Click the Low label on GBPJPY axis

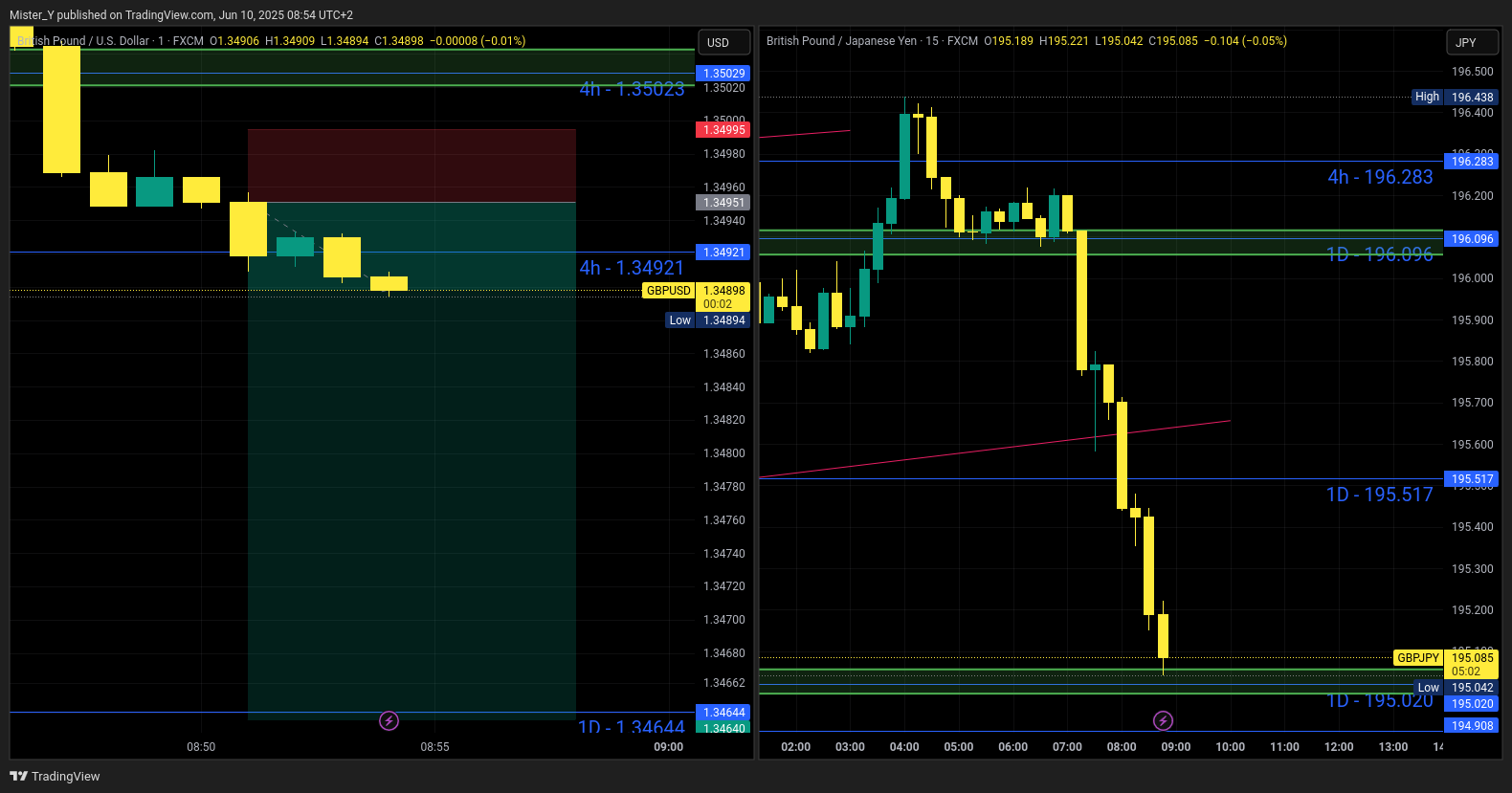coord(1429,688)
